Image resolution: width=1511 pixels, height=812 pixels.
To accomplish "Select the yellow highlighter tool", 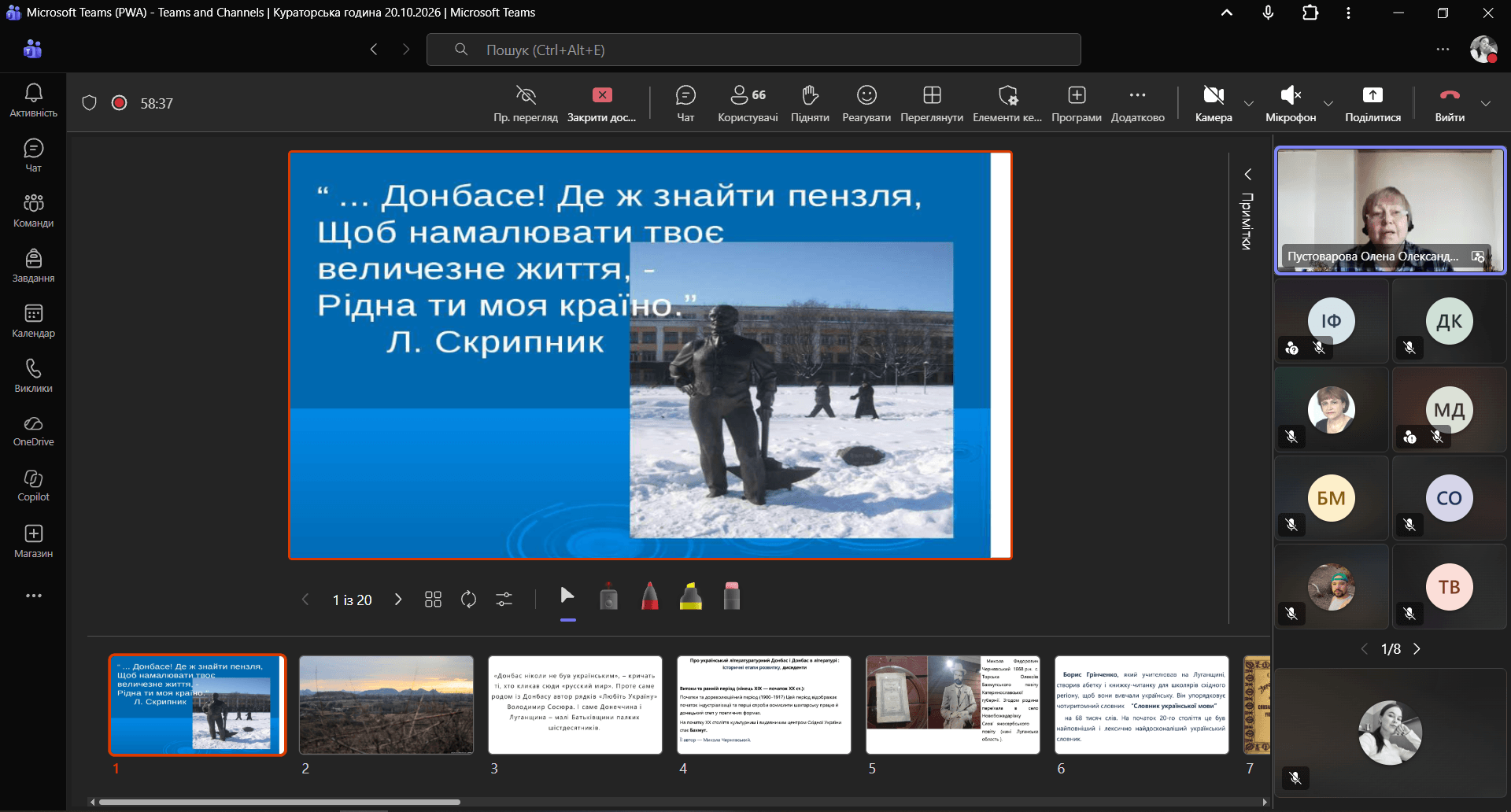I will tap(691, 596).
